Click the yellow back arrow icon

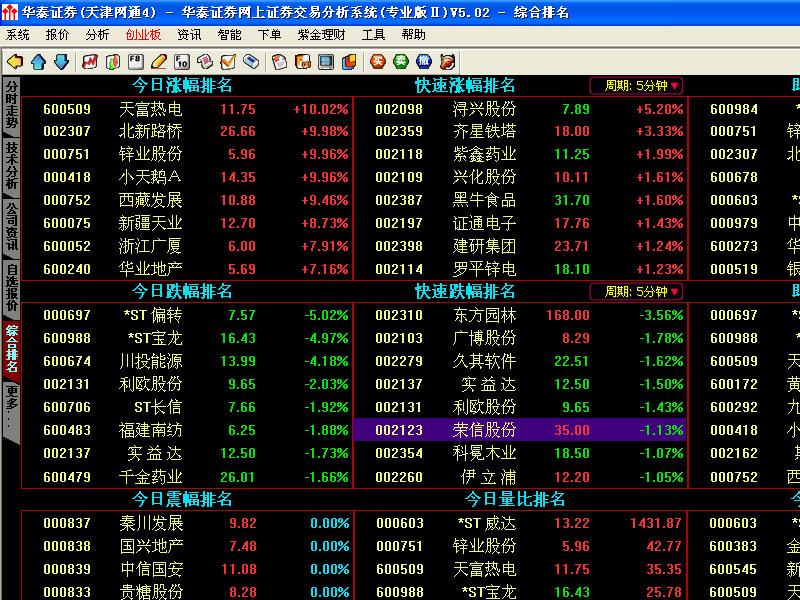(x=15, y=62)
